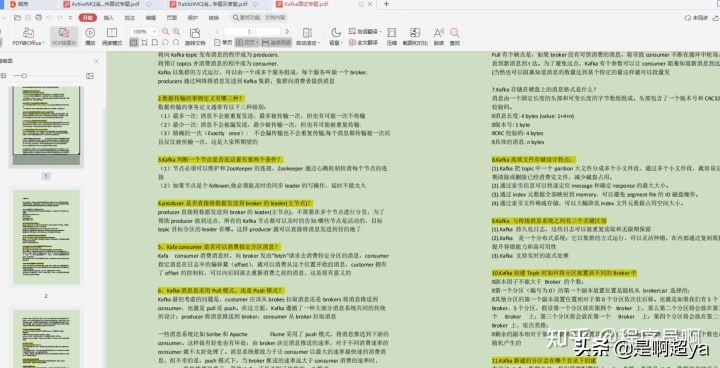Click the 未同步 sync status button
Image resolution: width=720 pixels, height=368 pixels.
pos(696,18)
